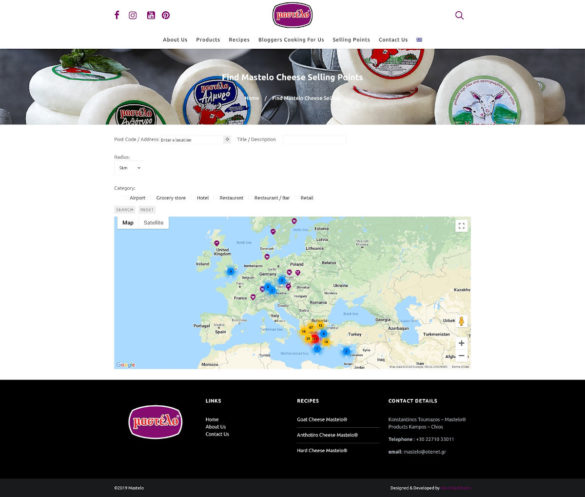Click the Post Code / Address input field

tap(188, 140)
